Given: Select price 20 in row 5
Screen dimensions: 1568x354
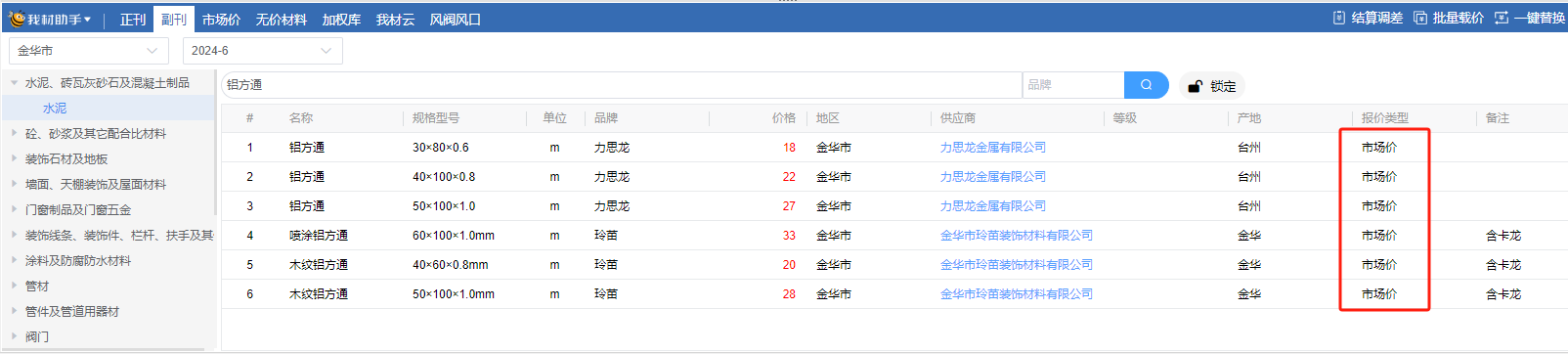Looking at the screenshot, I should click(789, 265).
